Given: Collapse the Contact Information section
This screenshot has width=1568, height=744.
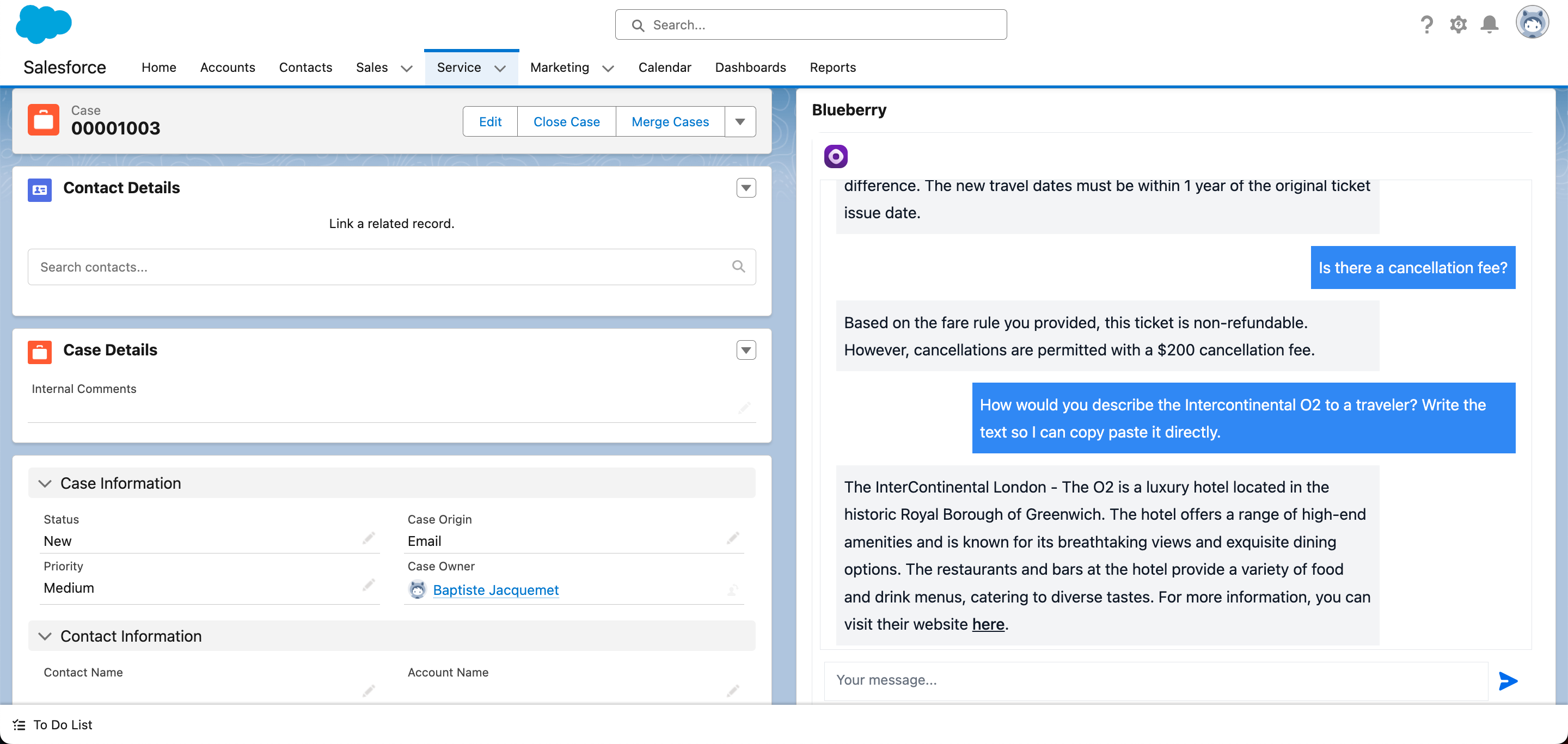Looking at the screenshot, I should pos(45,636).
